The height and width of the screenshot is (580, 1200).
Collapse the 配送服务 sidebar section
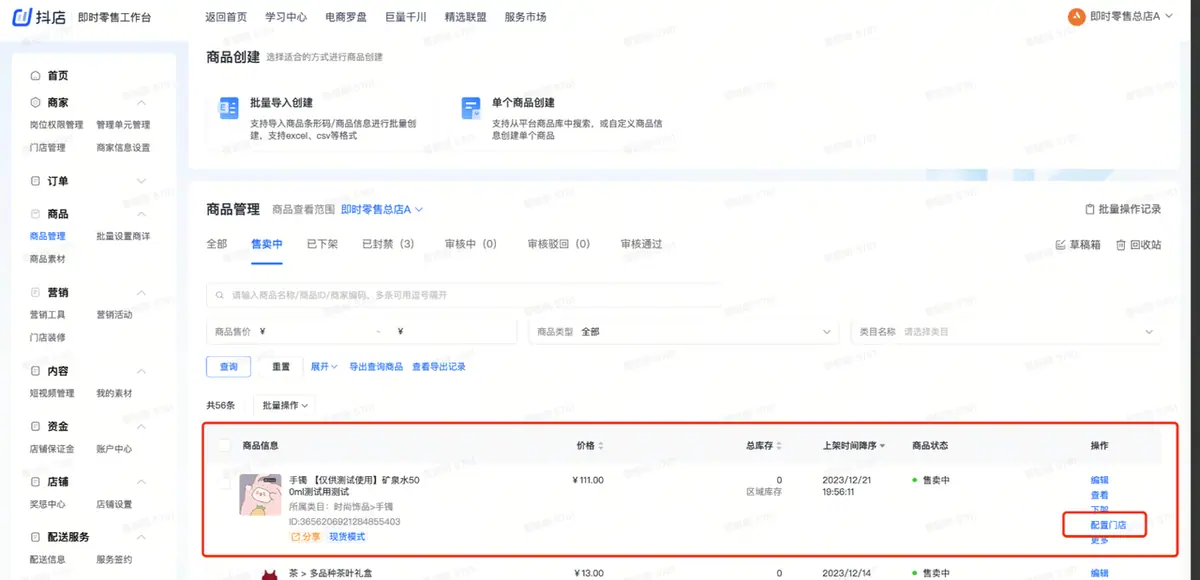tap(141, 537)
